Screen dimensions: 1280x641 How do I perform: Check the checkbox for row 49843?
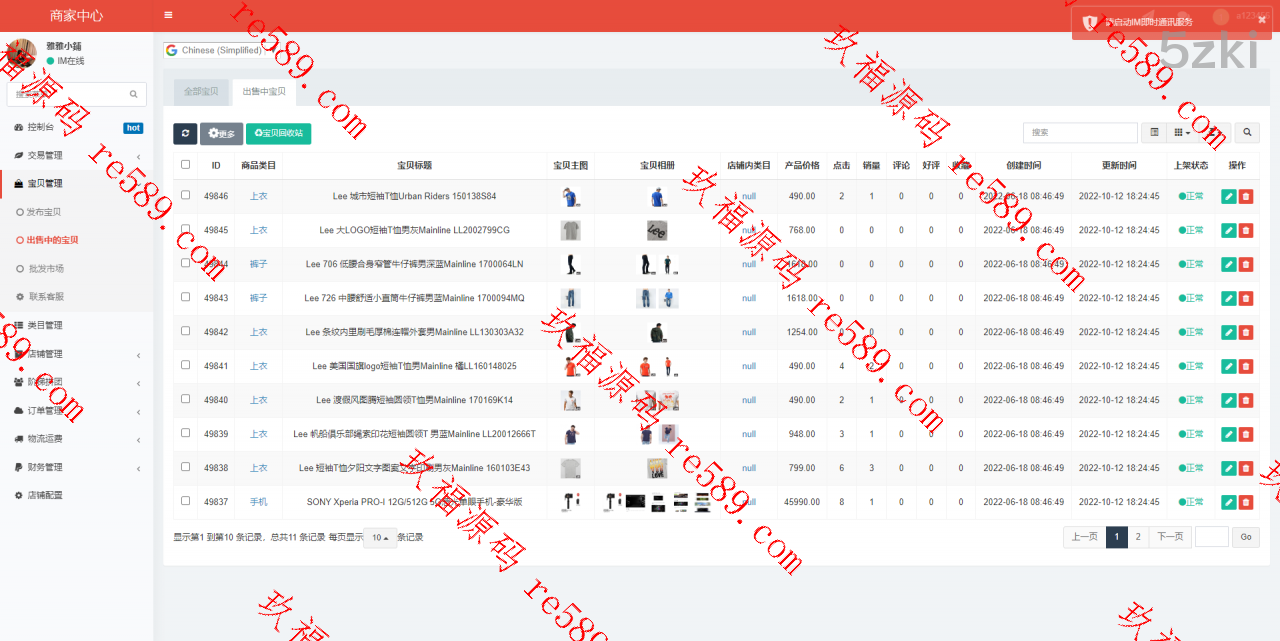pyautogui.click(x=185, y=298)
